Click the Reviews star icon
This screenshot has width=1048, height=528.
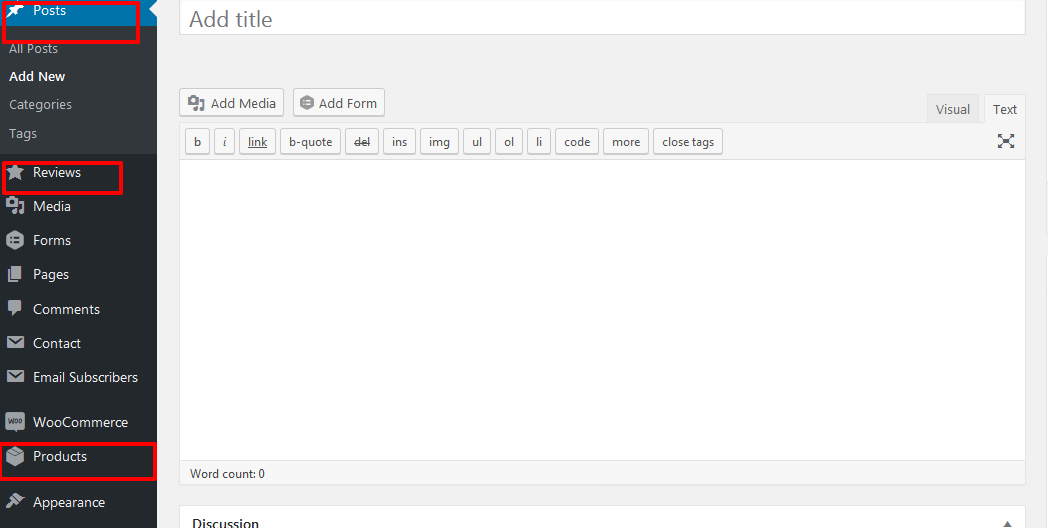click(15, 173)
